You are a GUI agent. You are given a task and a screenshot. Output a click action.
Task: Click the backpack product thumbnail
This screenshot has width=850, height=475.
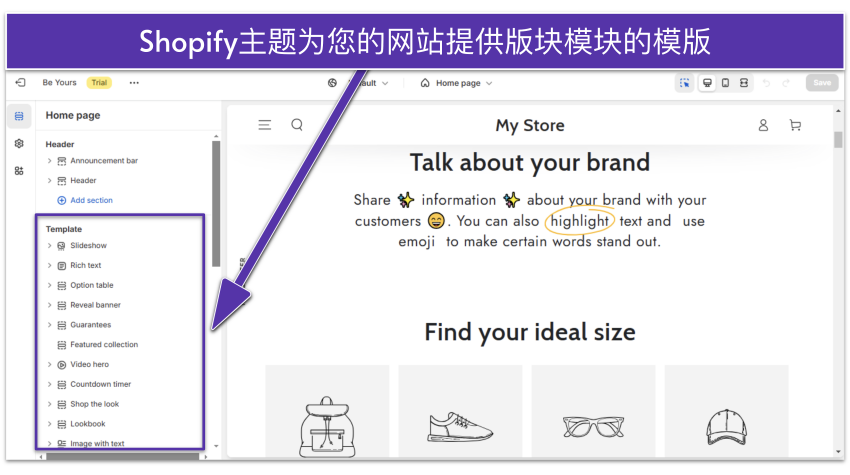coord(327,421)
